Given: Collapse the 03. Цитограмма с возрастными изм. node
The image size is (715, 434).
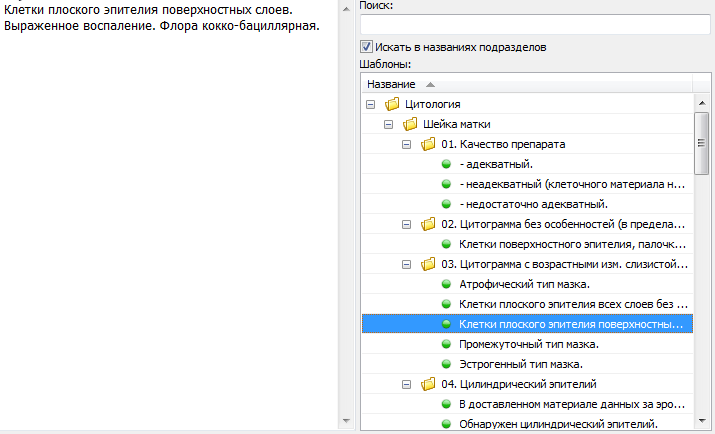Looking at the screenshot, I should click(x=407, y=264).
